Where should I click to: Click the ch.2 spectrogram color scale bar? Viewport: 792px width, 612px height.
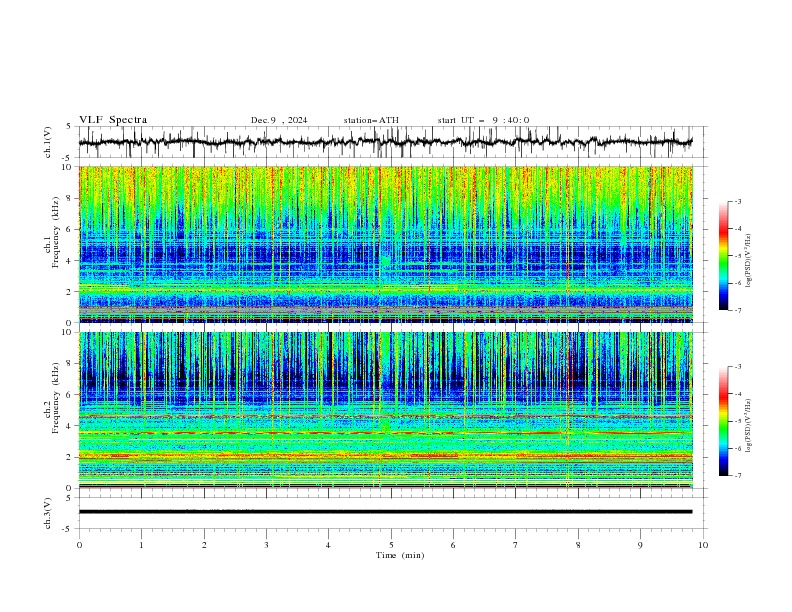click(723, 421)
